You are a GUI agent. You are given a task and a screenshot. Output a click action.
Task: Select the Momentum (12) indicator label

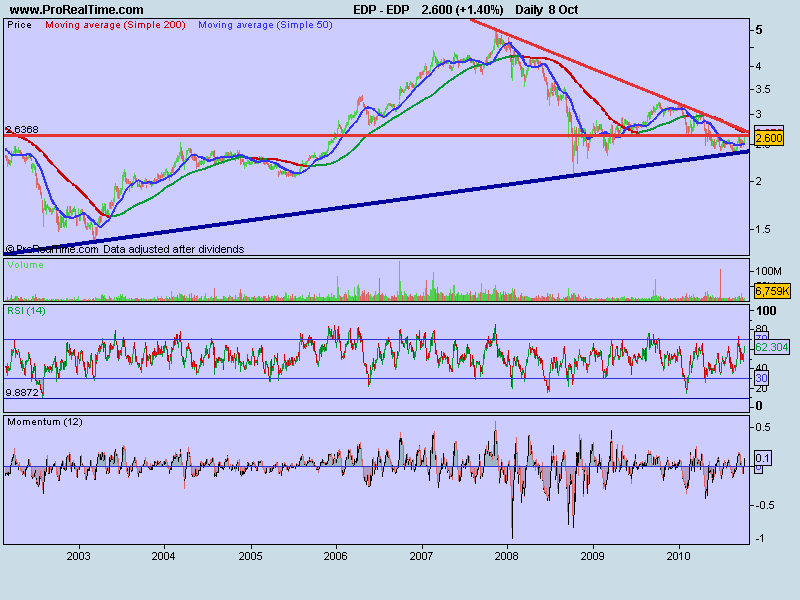45,422
